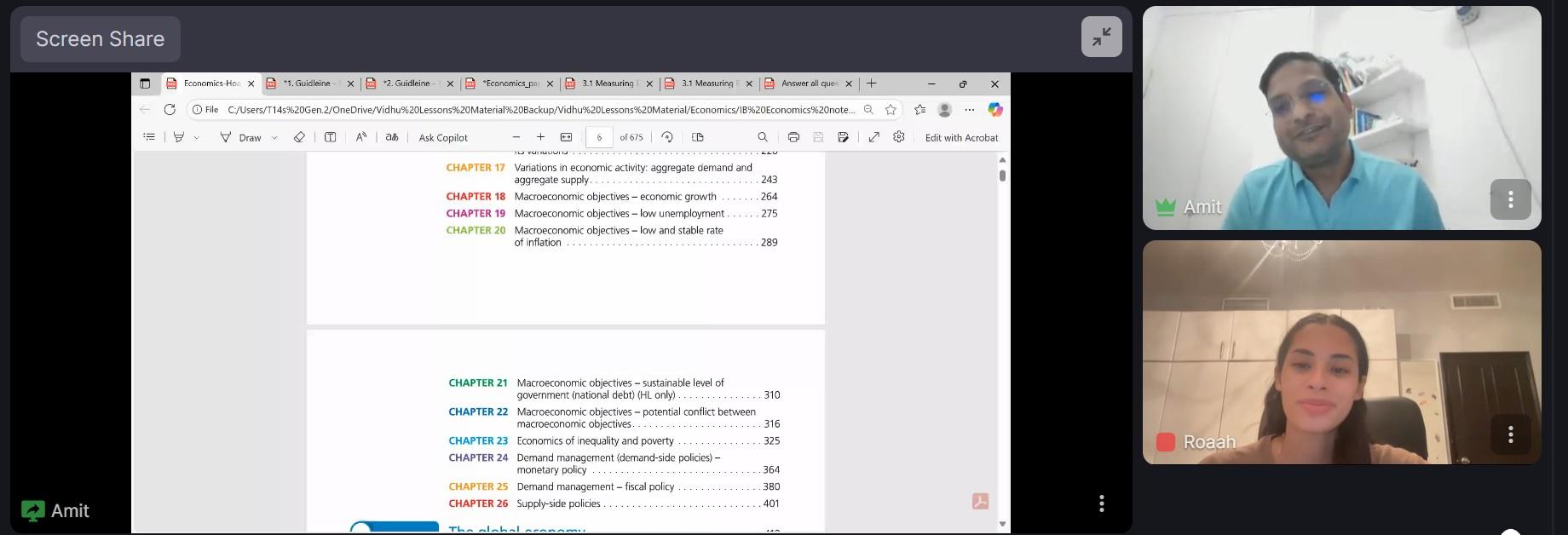Switch to the Answer all ques tab
This screenshot has width=1568, height=535.
tap(809, 83)
